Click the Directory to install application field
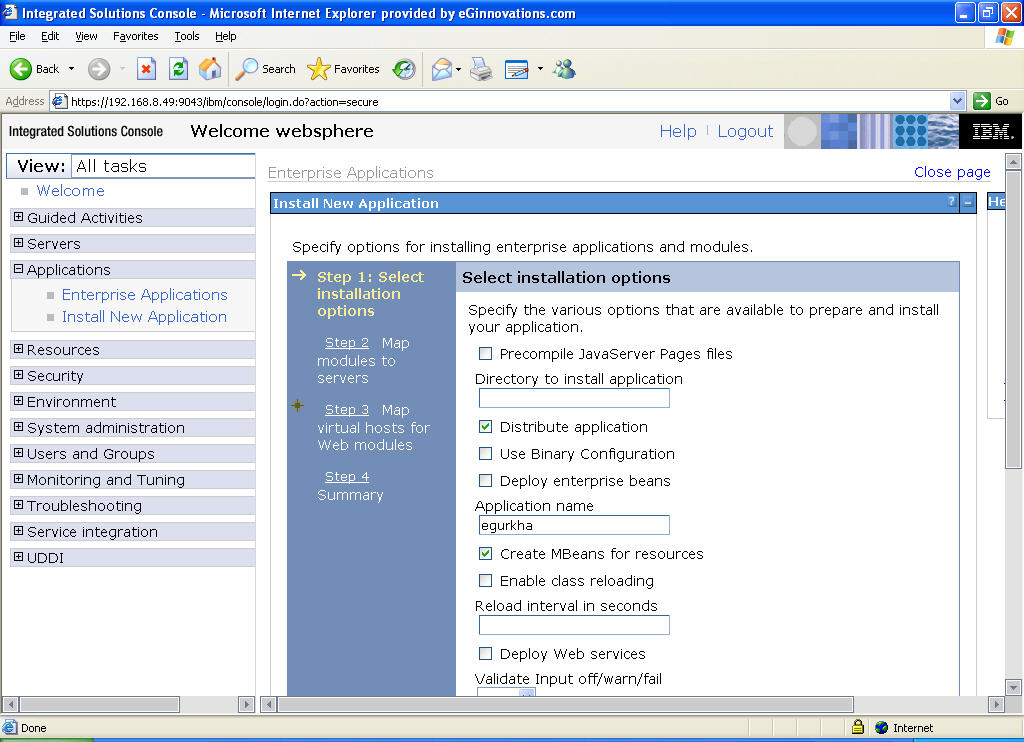Image resolution: width=1024 pixels, height=742 pixels. [x=574, y=398]
